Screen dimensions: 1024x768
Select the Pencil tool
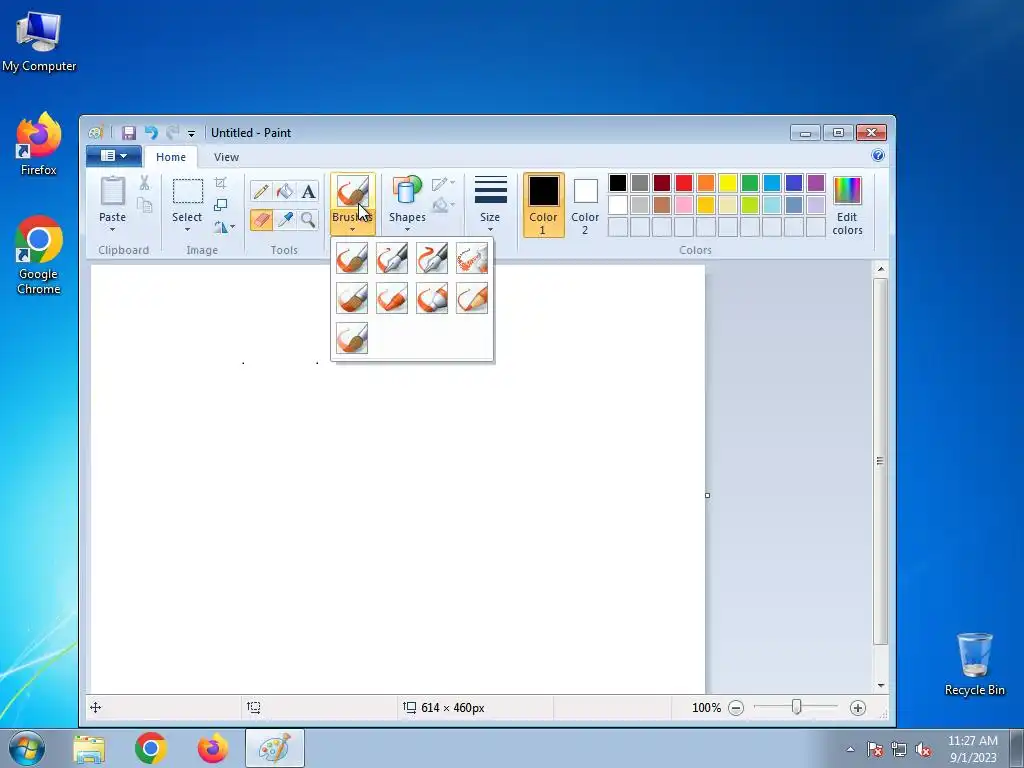coord(261,191)
